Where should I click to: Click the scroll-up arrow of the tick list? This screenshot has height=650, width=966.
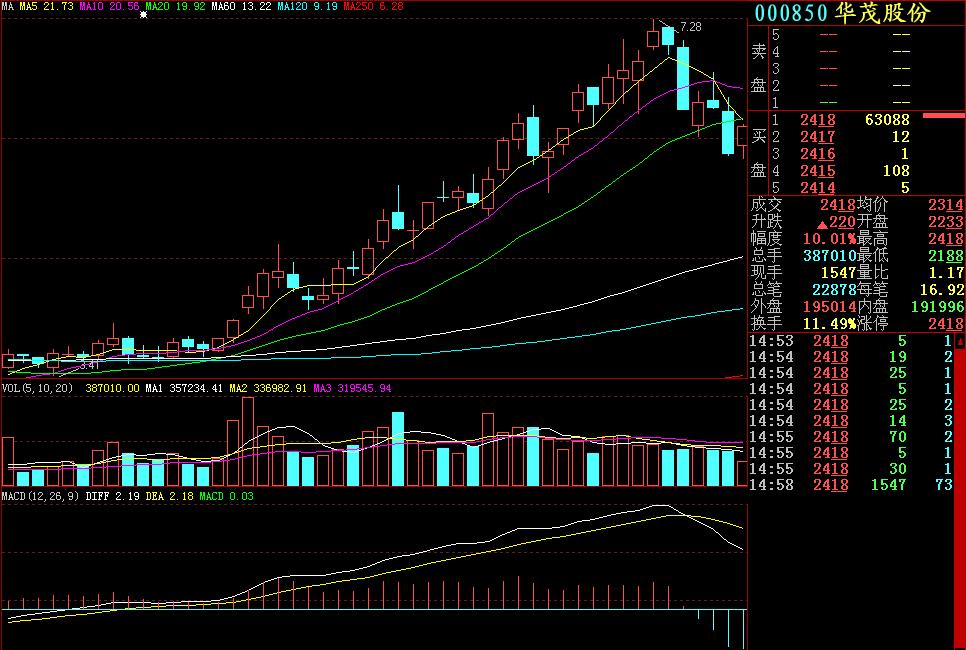click(x=960, y=341)
